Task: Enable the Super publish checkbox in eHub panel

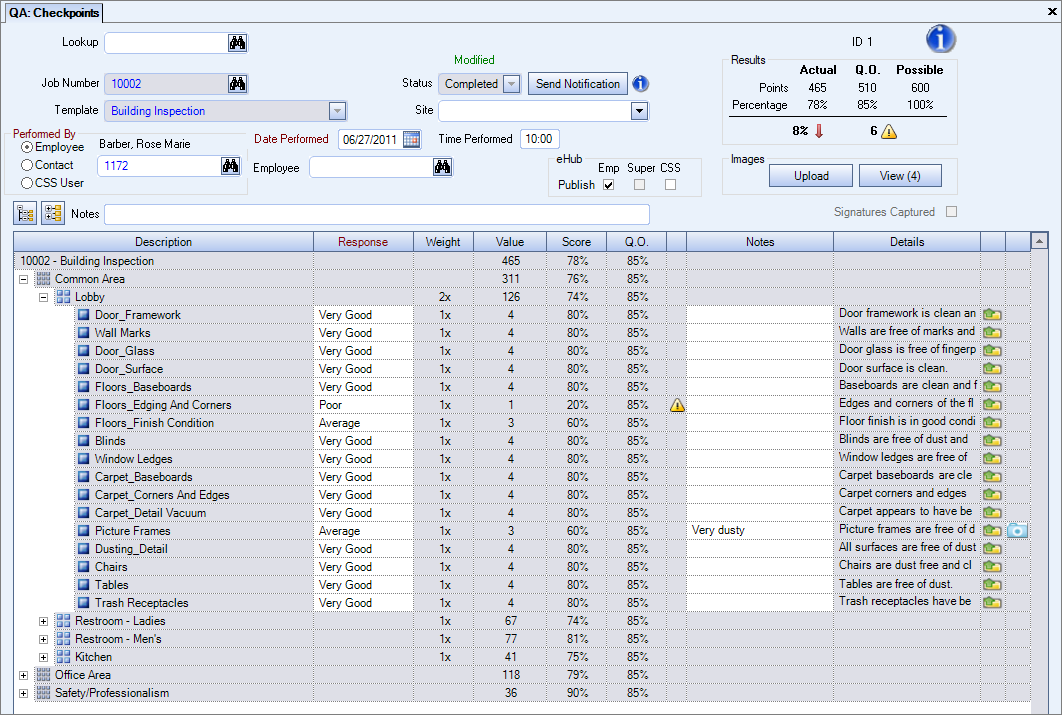Action: [x=639, y=186]
